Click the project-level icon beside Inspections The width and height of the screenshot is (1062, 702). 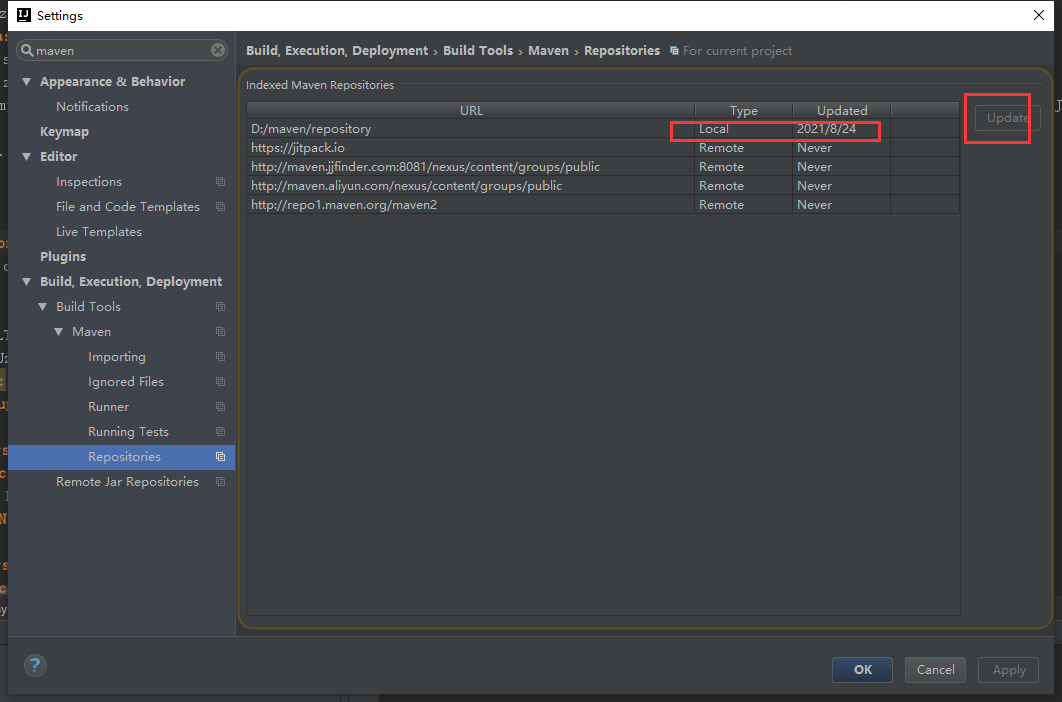220,182
